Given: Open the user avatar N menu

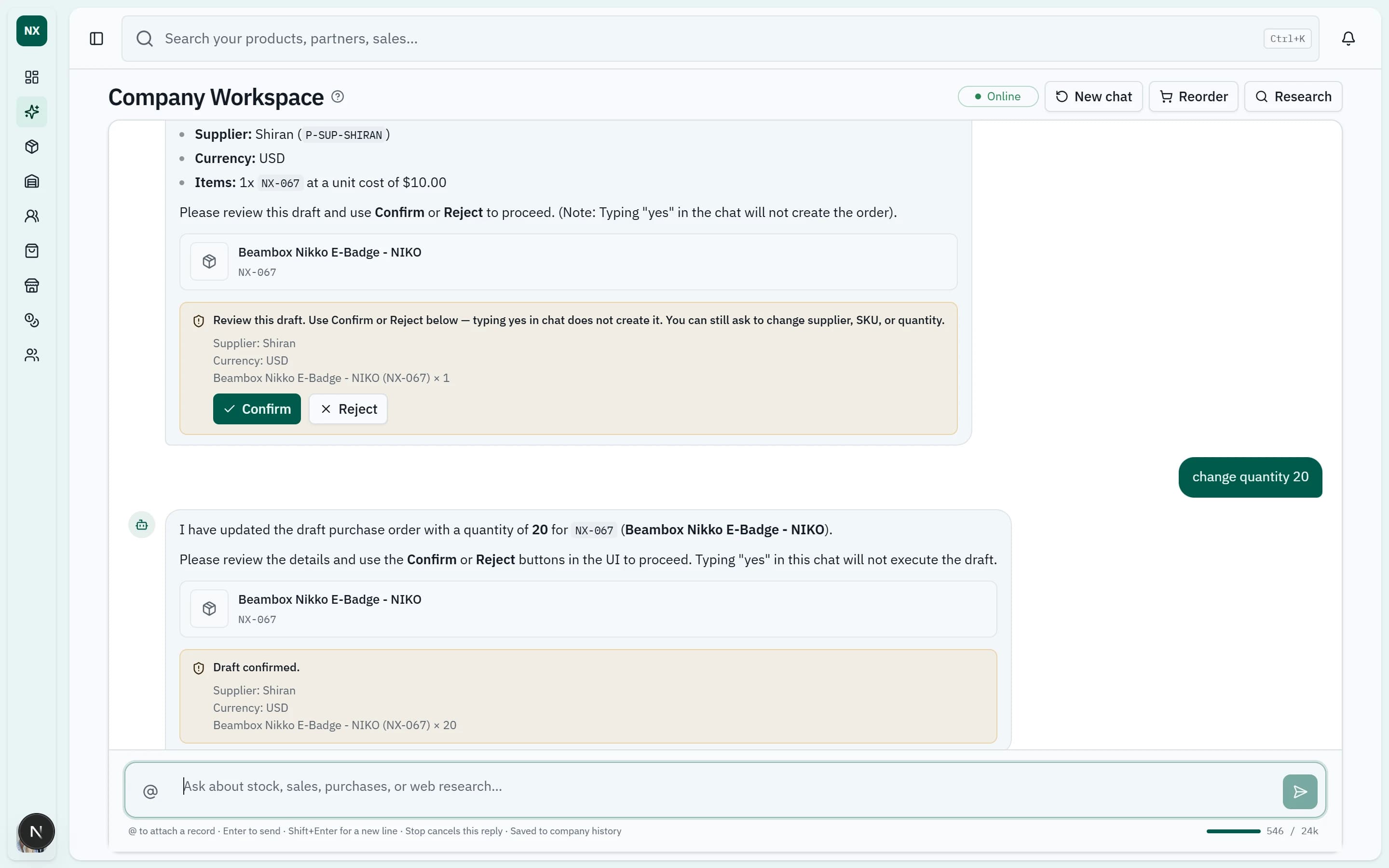Looking at the screenshot, I should pyautogui.click(x=36, y=831).
